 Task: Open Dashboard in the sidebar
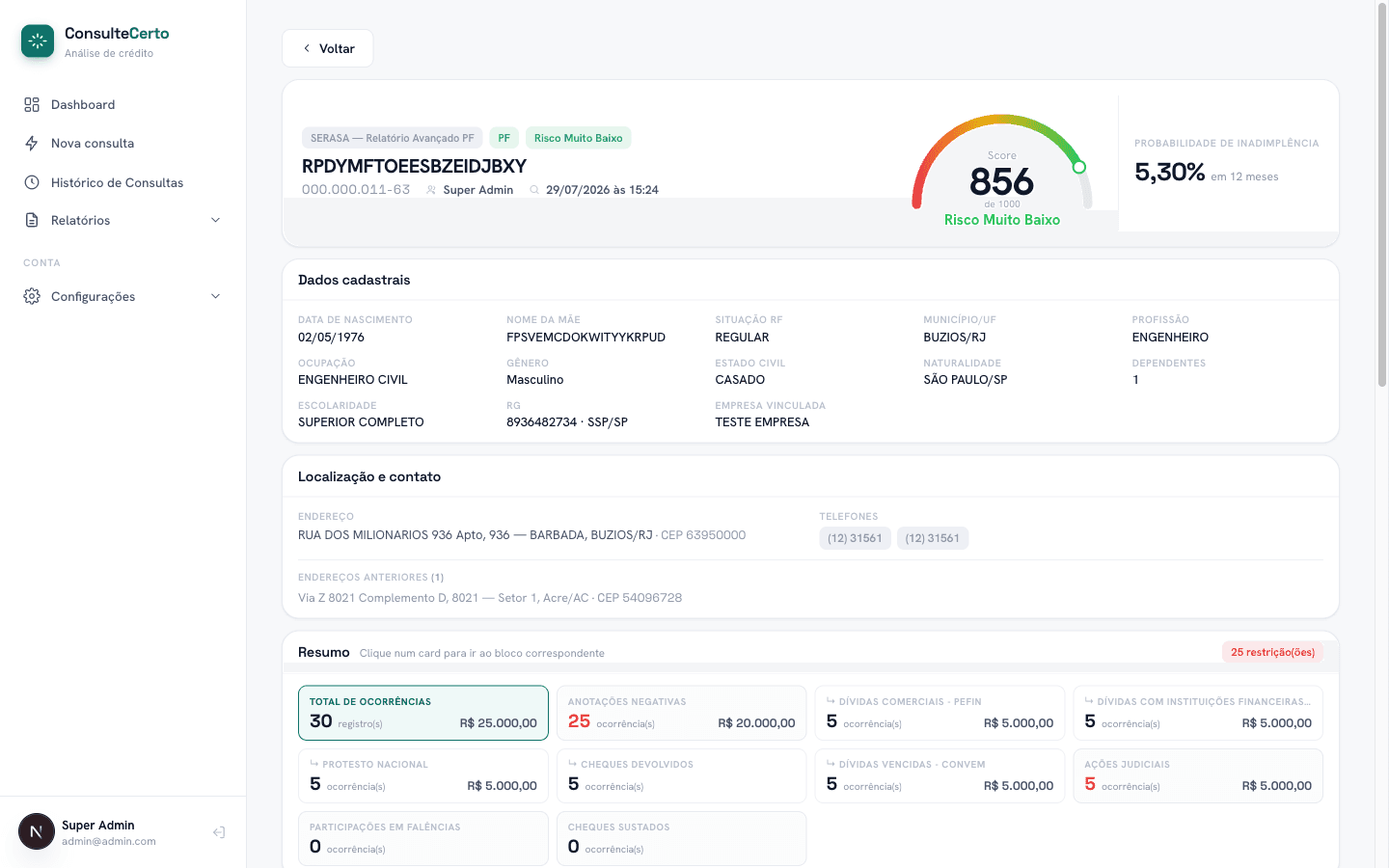(x=123, y=104)
